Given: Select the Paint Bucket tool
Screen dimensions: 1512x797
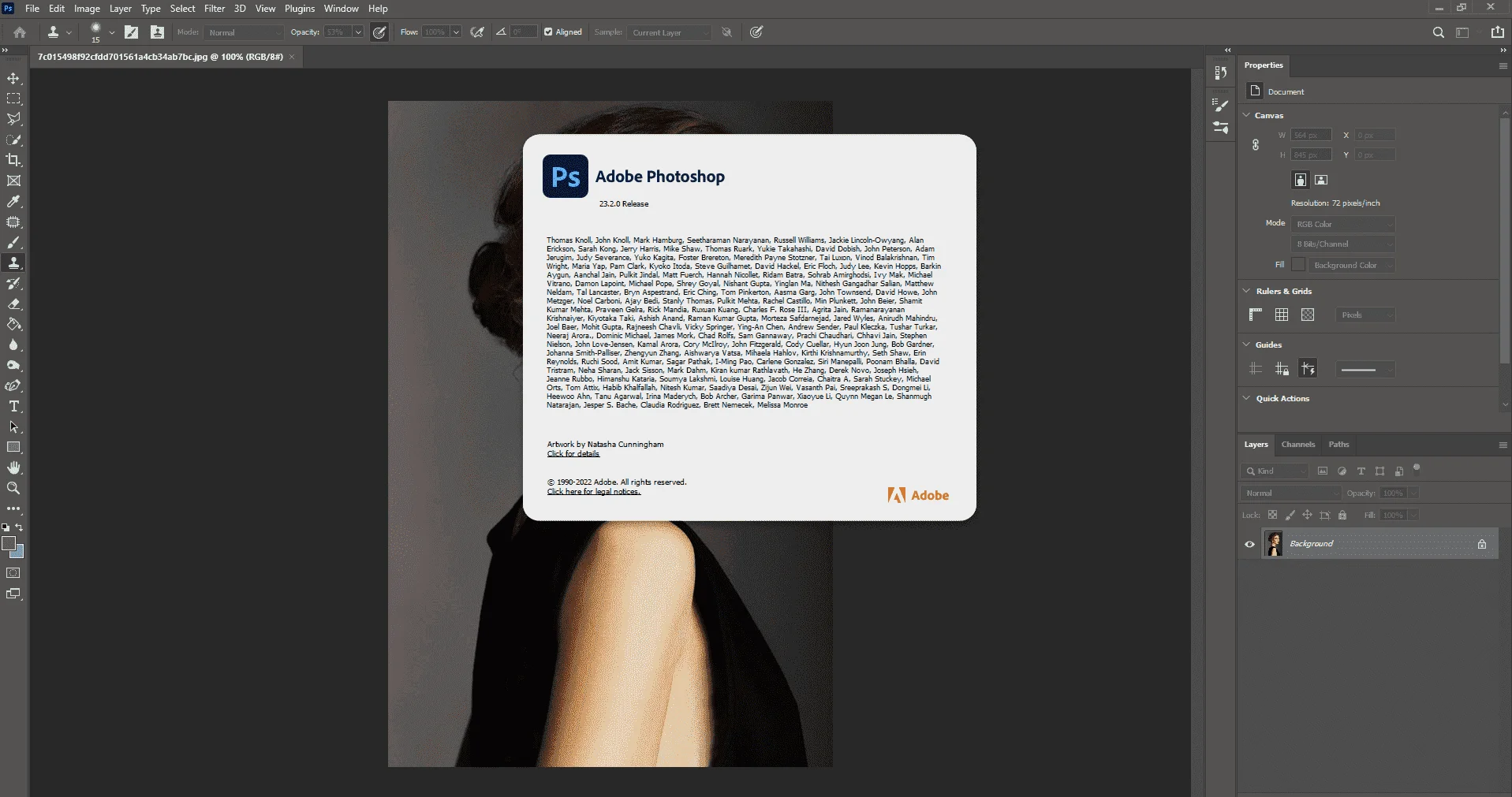Looking at the screenshot, I should 13,325.
